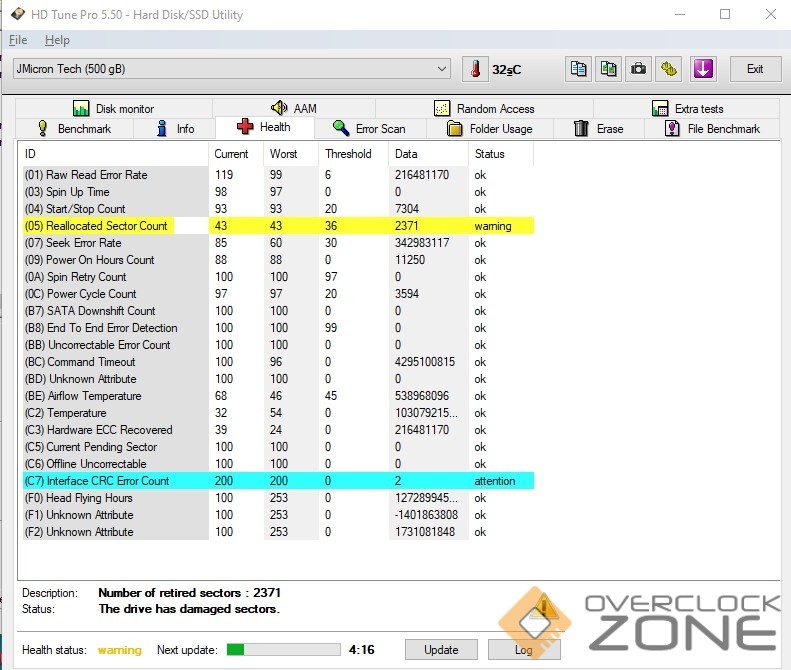The height and width of the screenshot is (670, 791).
Task: Click the warning status in Reallocated row
Action: pyautogui.click(x=493, y=226)
